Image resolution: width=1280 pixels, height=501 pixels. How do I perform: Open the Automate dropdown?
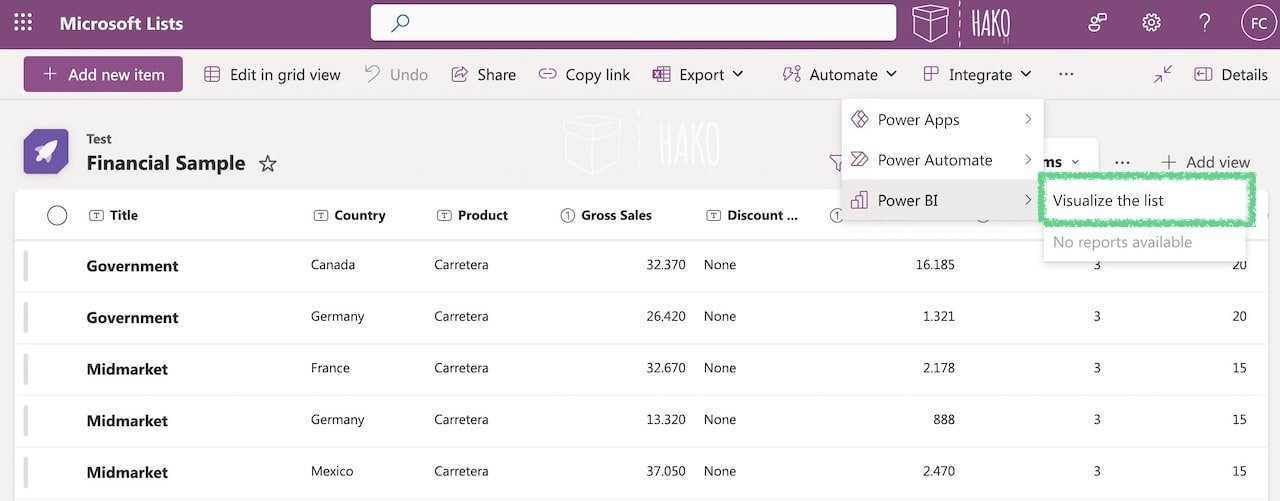(840, 75)
